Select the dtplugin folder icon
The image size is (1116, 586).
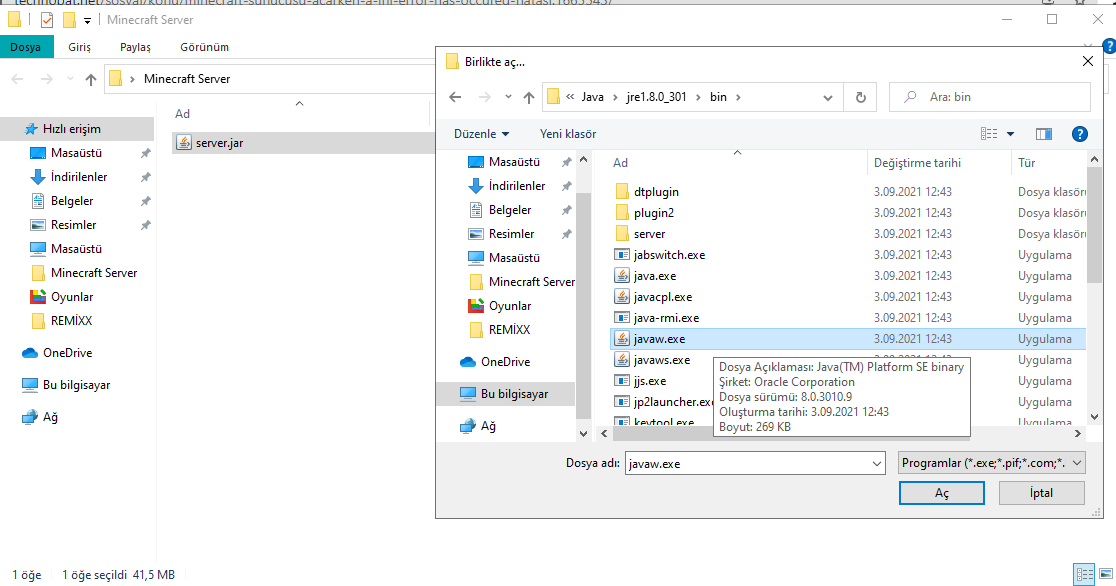pyautogui.click(x=622, y=192)
